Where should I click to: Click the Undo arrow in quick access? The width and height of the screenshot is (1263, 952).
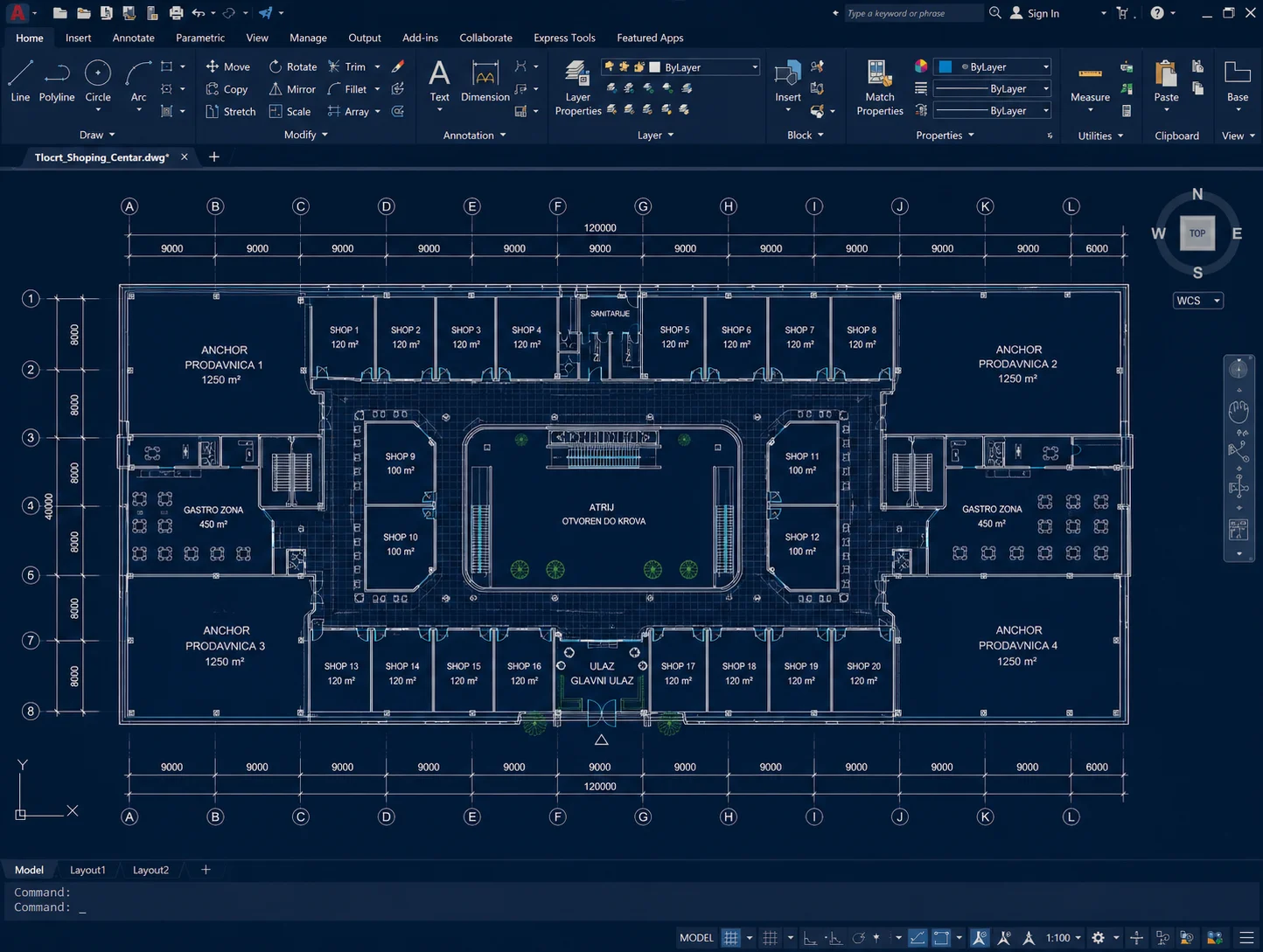point(199,13)
